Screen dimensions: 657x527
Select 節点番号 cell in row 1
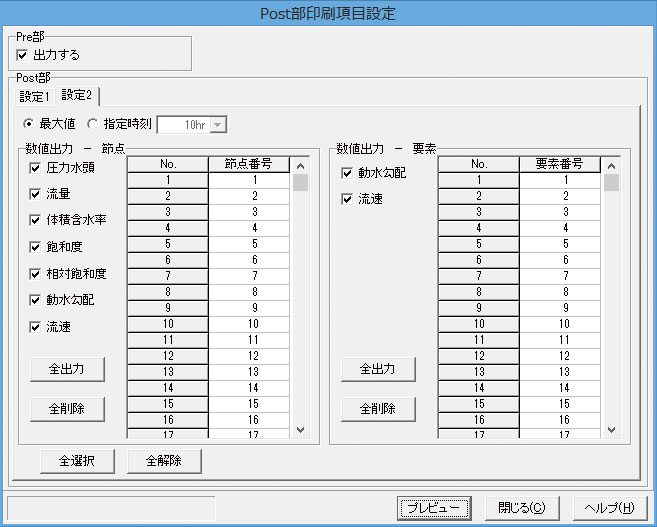(249, 180)
